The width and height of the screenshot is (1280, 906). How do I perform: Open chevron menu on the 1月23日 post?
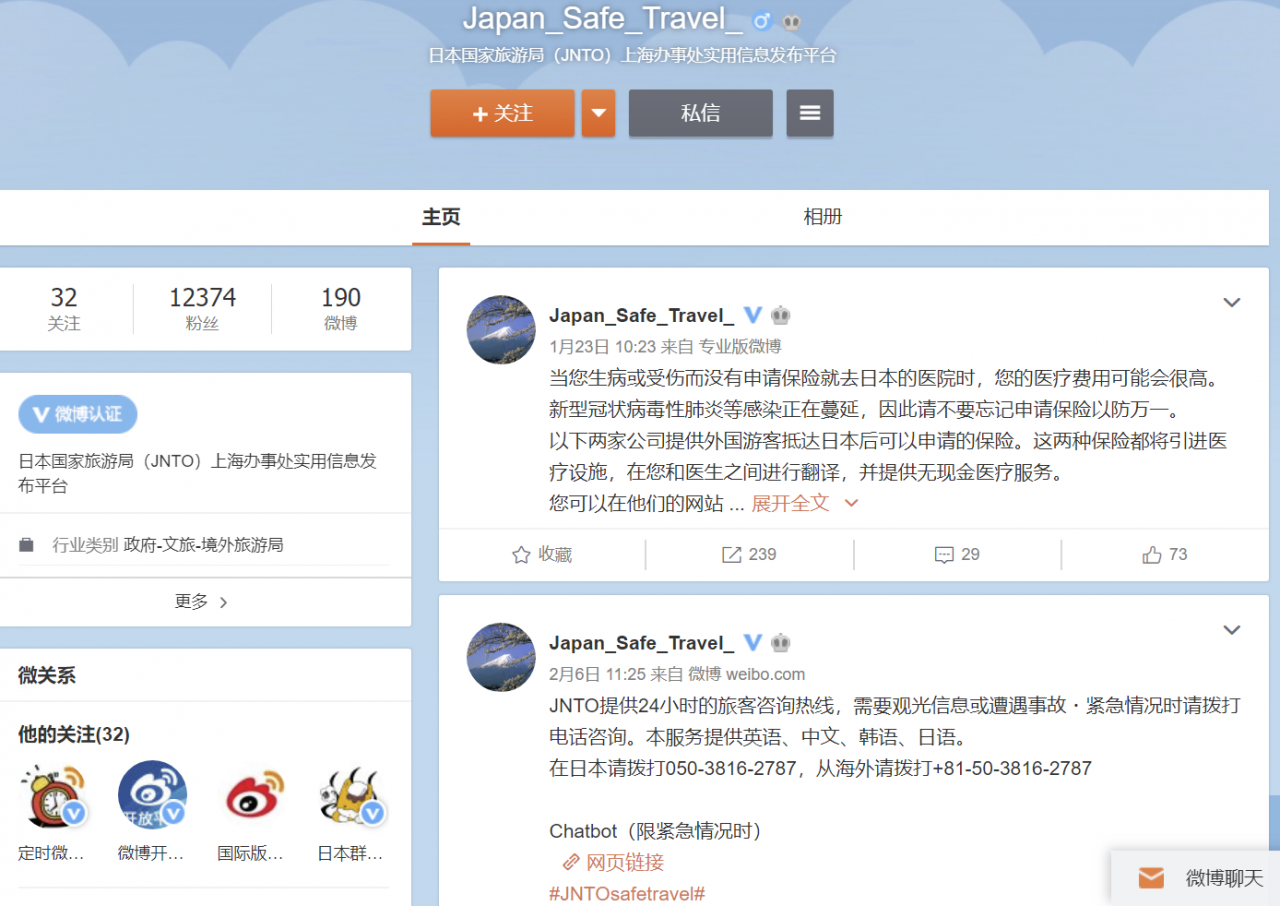pyautogui.click(x=1232, y=302)
